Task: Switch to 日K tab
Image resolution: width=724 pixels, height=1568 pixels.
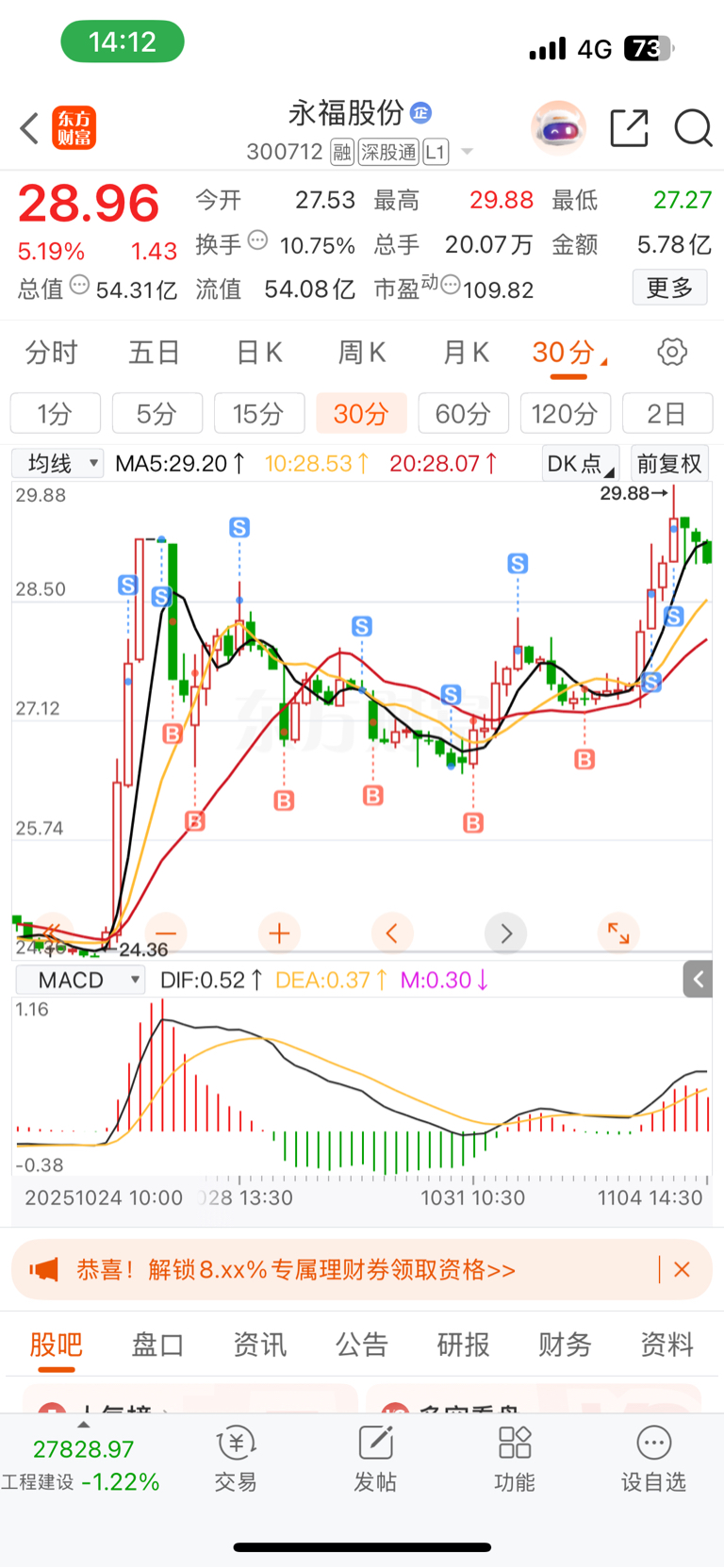Action: click(x=259, y=353)
